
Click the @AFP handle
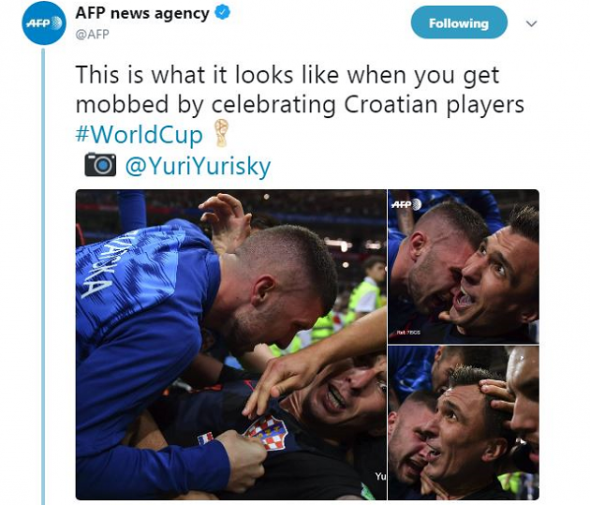[92, 34]
